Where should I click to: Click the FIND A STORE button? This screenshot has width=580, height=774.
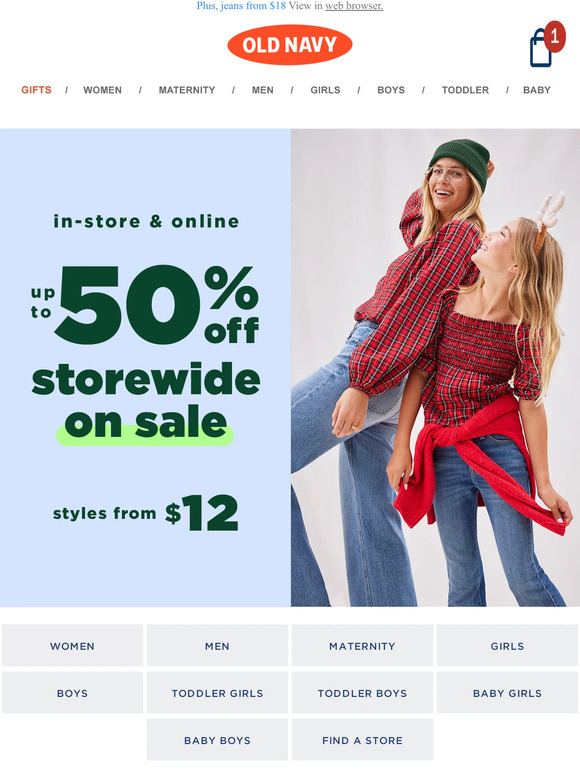click(x=362, y=739)
